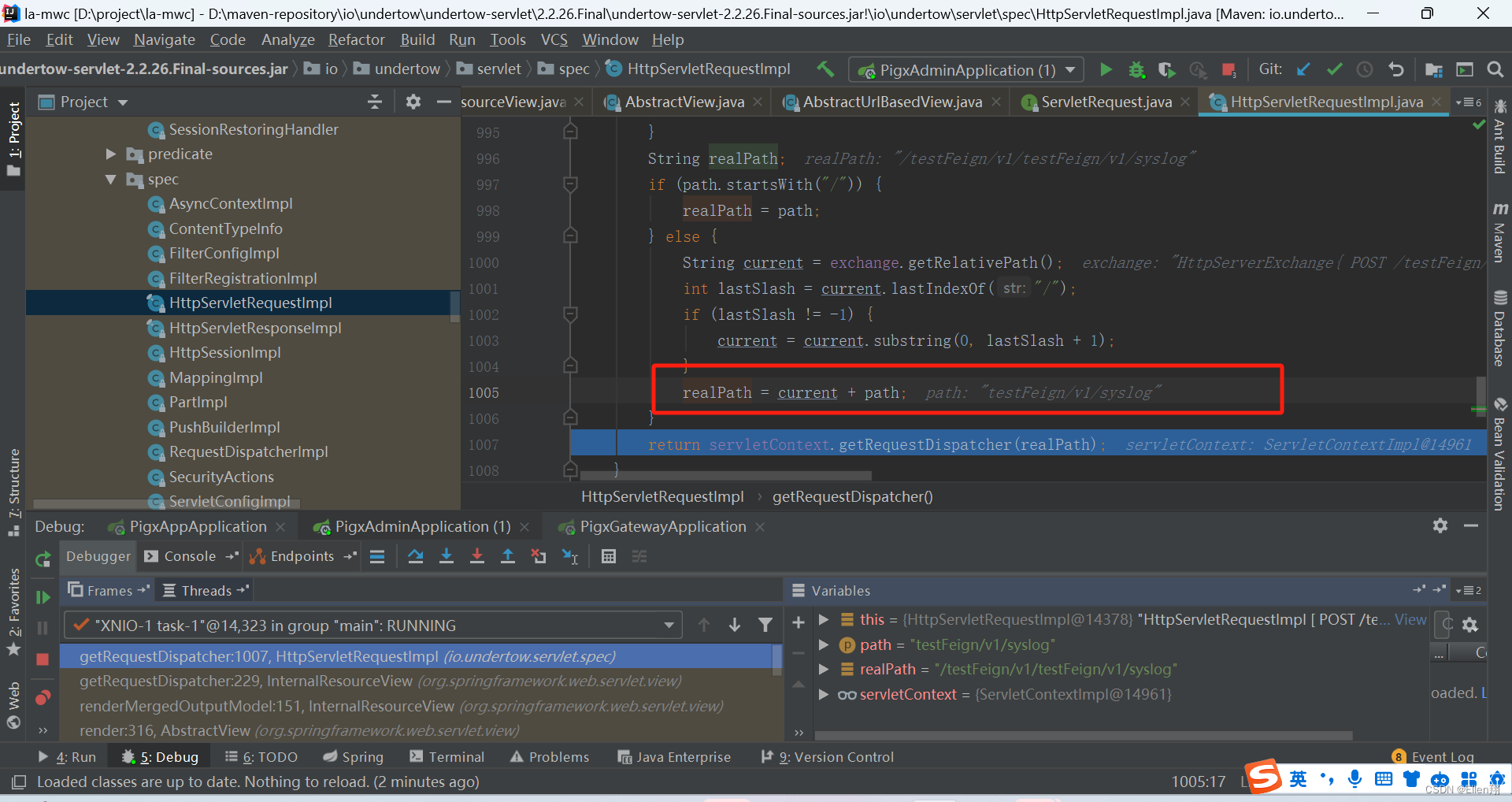Expand the servletContext variable node
The image size is (1512, 802).
point(824,695)
